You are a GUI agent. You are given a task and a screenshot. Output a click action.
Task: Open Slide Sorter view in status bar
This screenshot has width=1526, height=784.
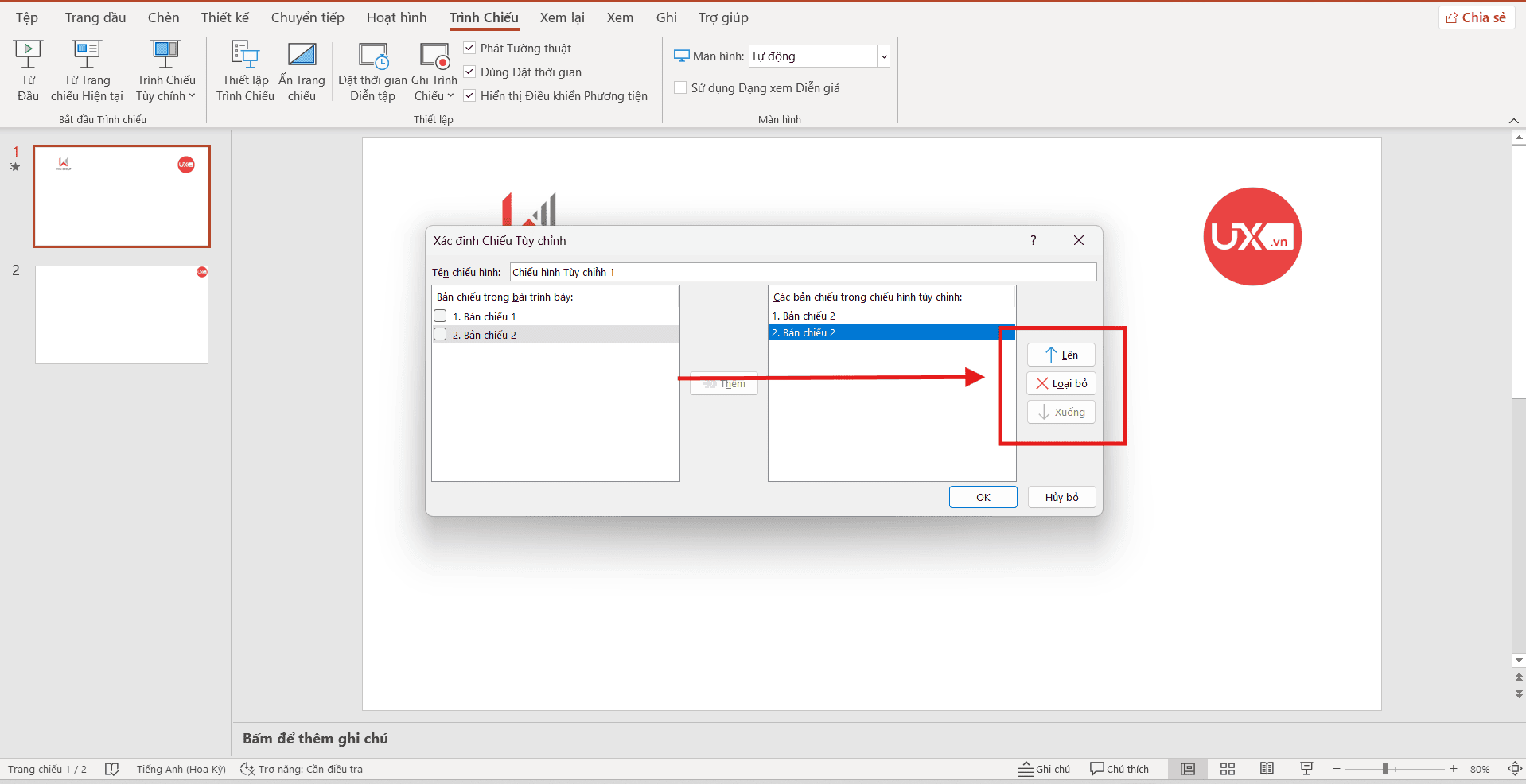pyautogui.click(x=1227, y=769)
